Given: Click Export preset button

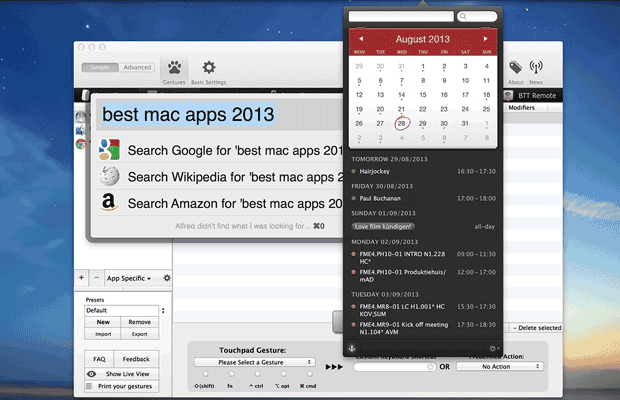Looking at the screenshot, I should (x=140, y=334).
